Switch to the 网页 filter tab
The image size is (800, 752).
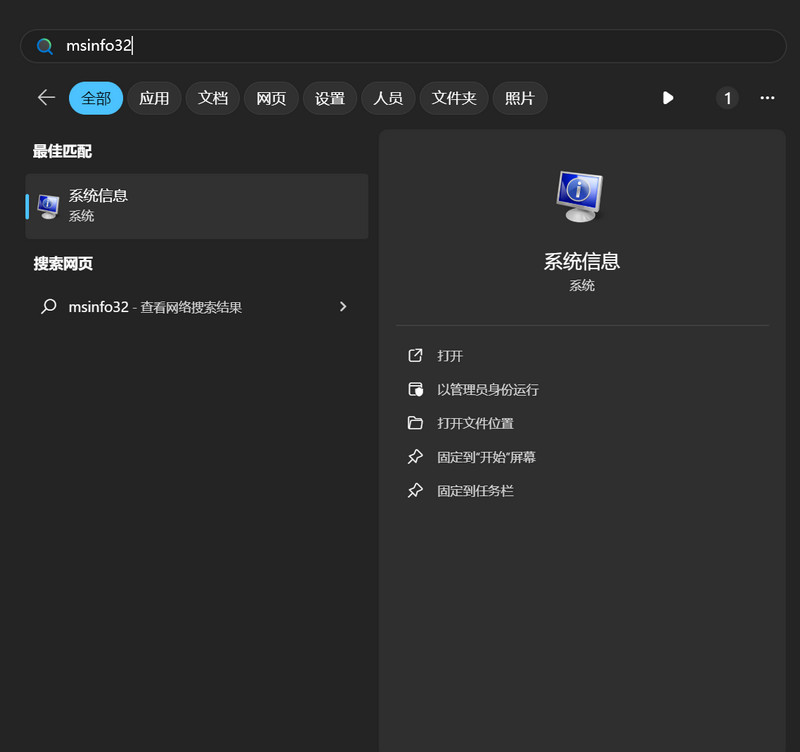271,98
